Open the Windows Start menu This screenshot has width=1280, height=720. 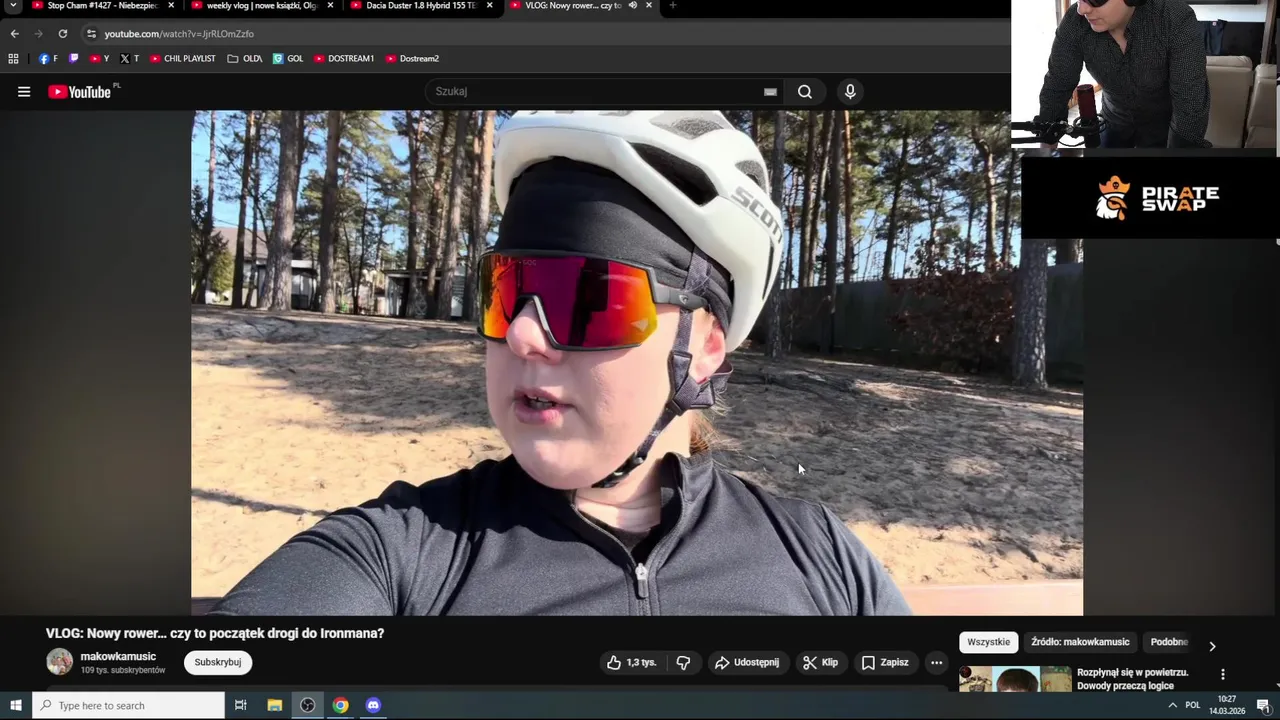coord(16,705)
